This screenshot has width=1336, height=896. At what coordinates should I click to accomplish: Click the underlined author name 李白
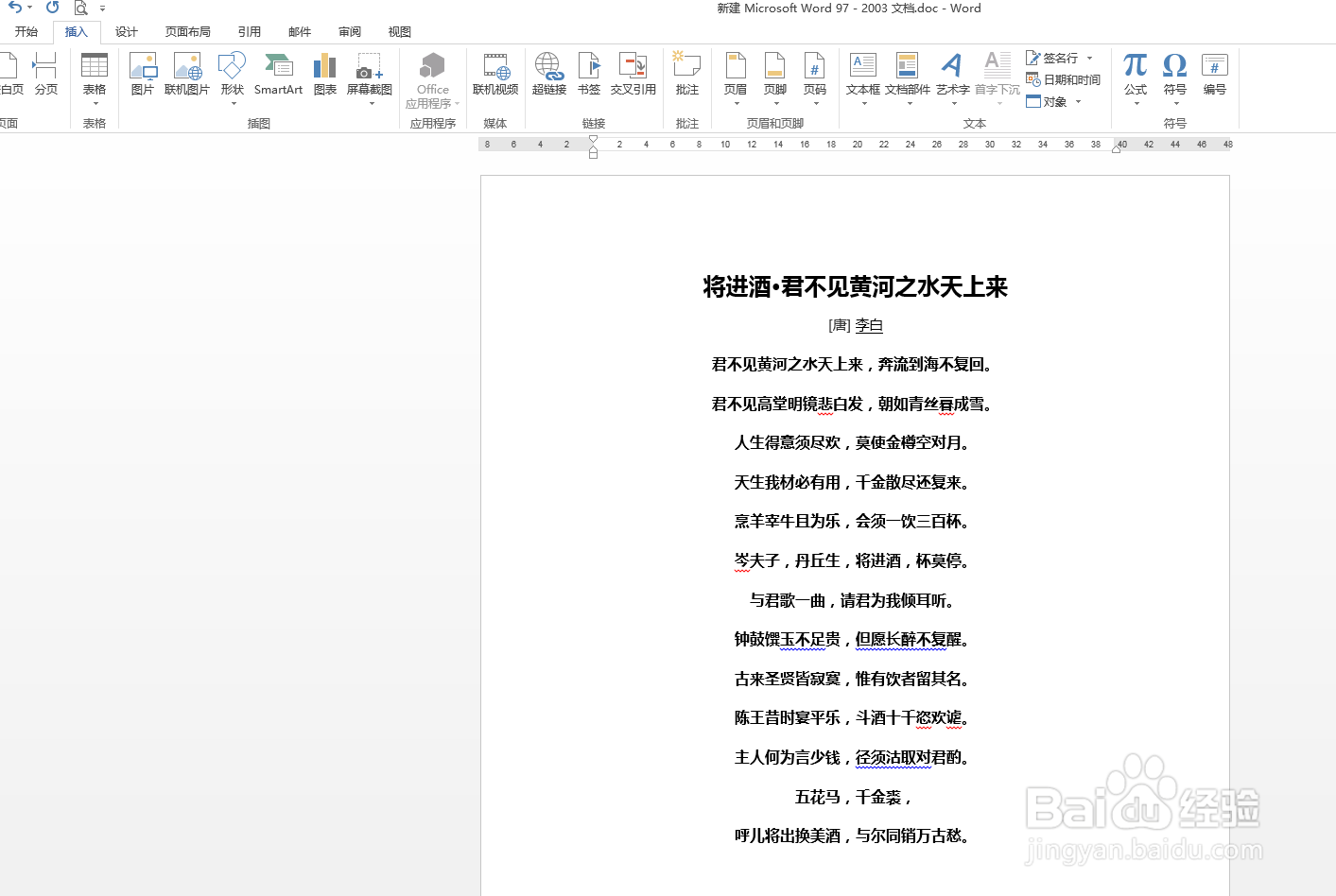pos(869,325)
